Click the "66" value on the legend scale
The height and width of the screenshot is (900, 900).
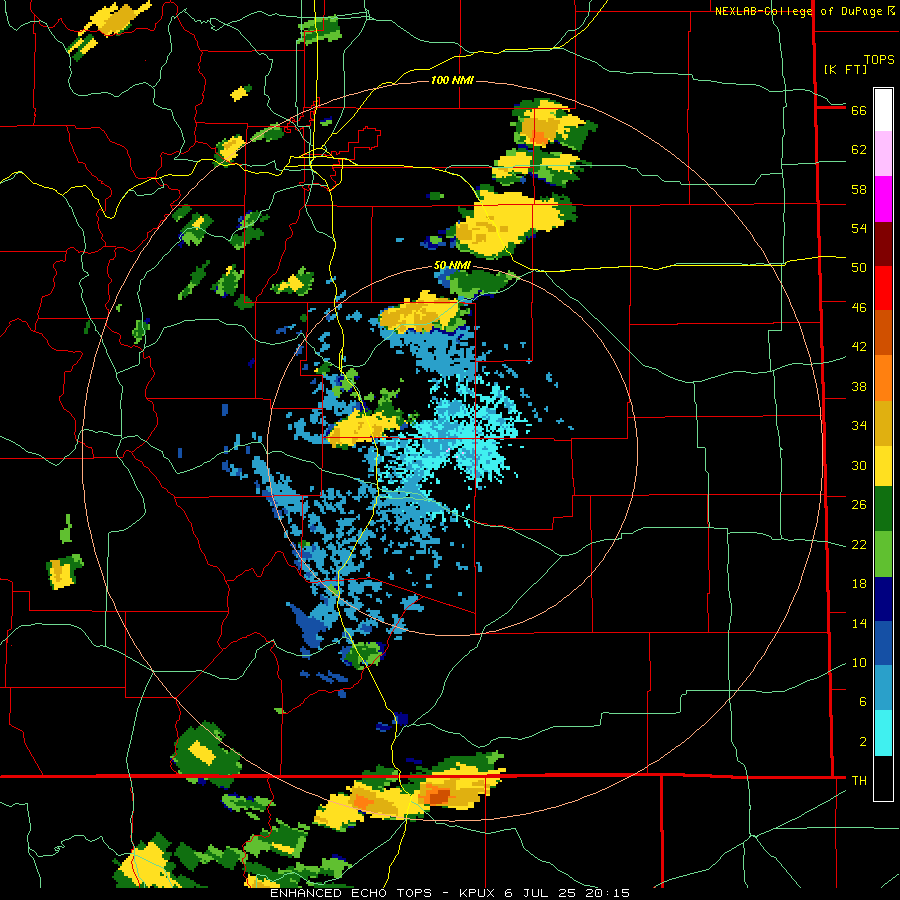tap(859, 110)
